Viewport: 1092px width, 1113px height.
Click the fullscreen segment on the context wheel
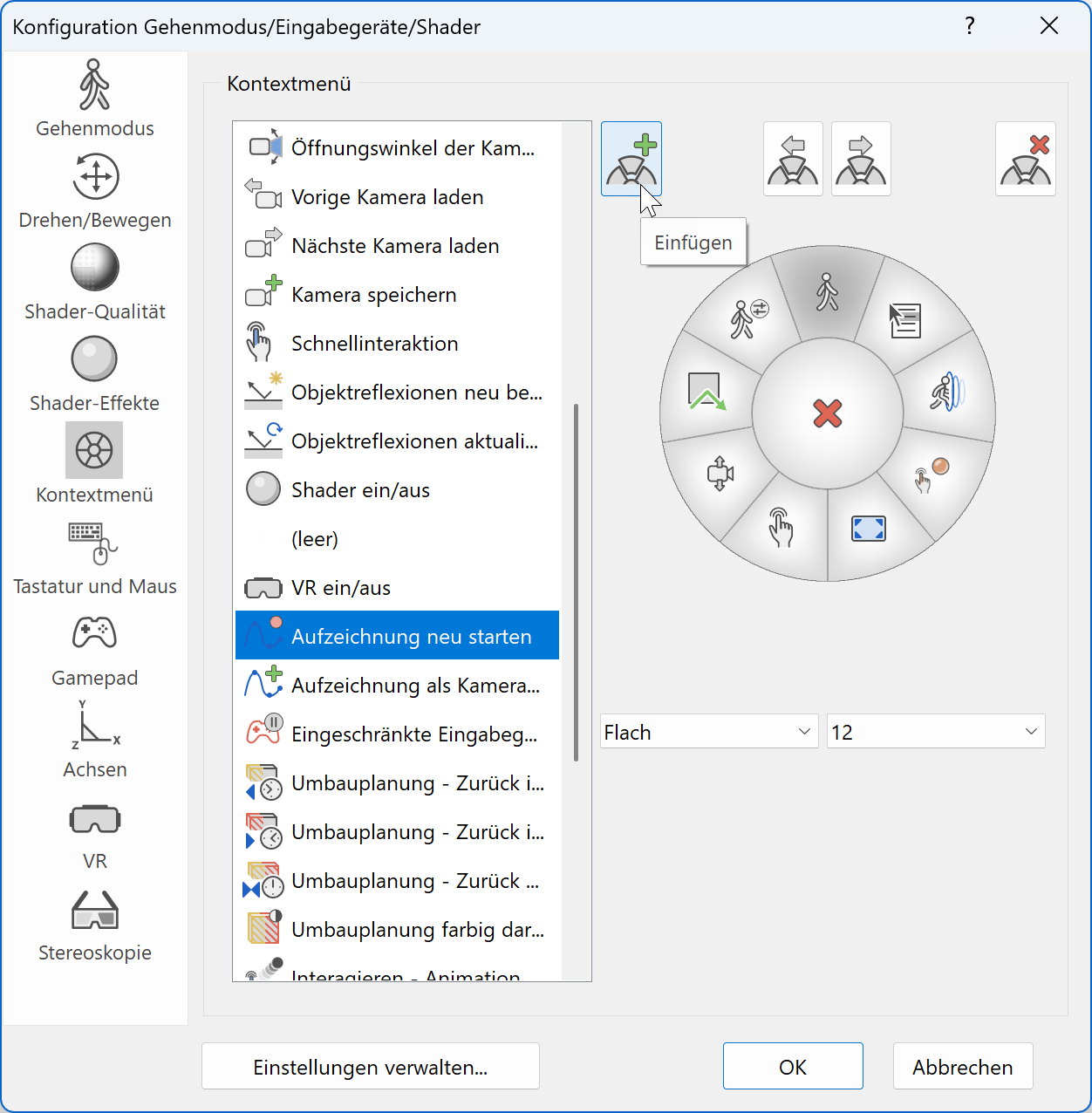click(868, 528)
